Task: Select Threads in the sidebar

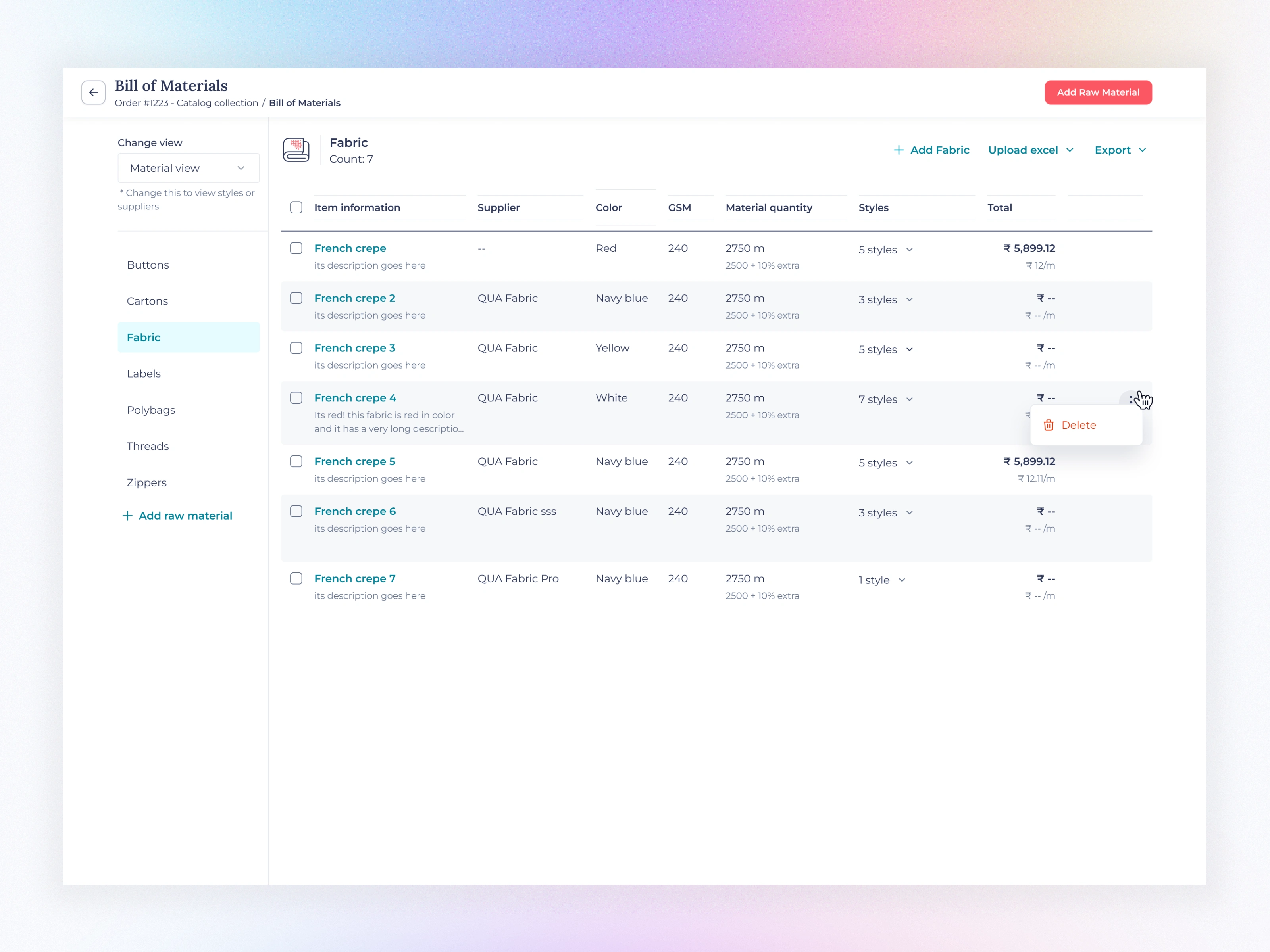Action: point(148,446)
